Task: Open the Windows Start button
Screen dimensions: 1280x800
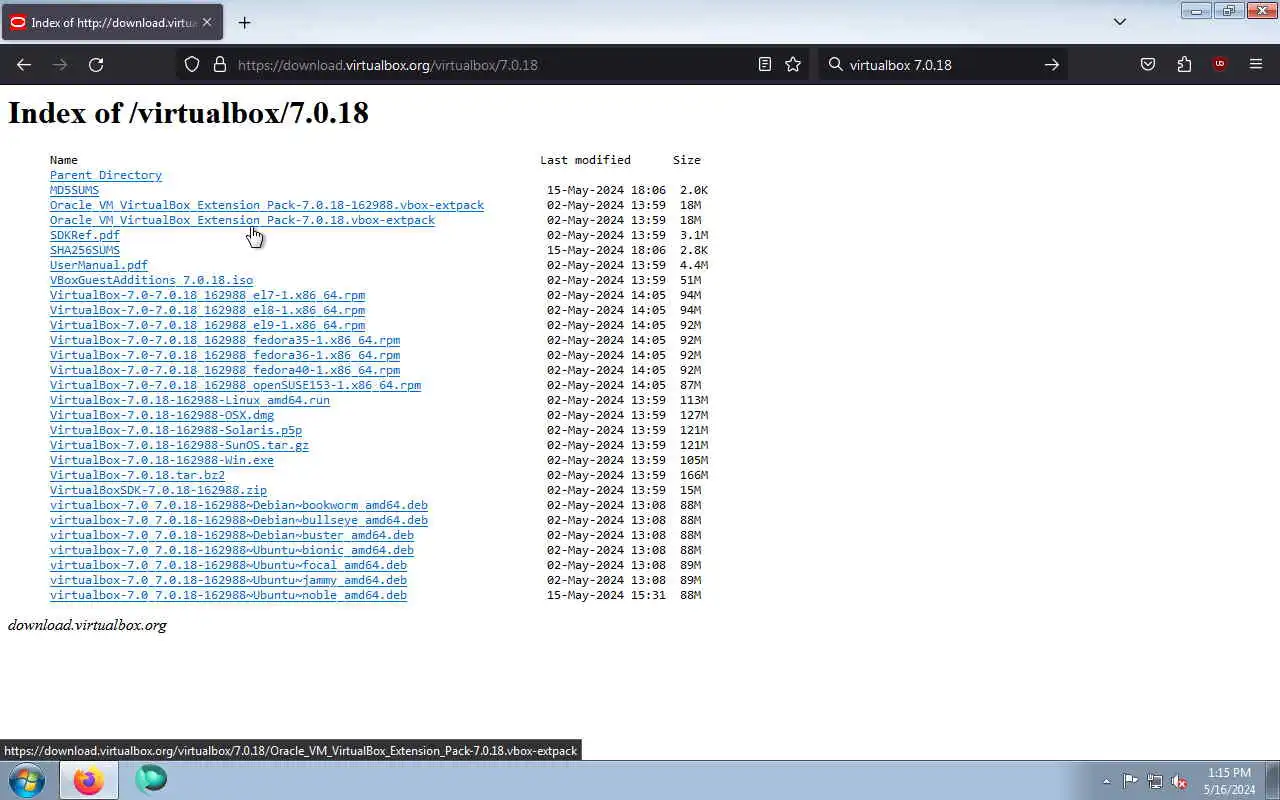Action: (x=27, y=779)
